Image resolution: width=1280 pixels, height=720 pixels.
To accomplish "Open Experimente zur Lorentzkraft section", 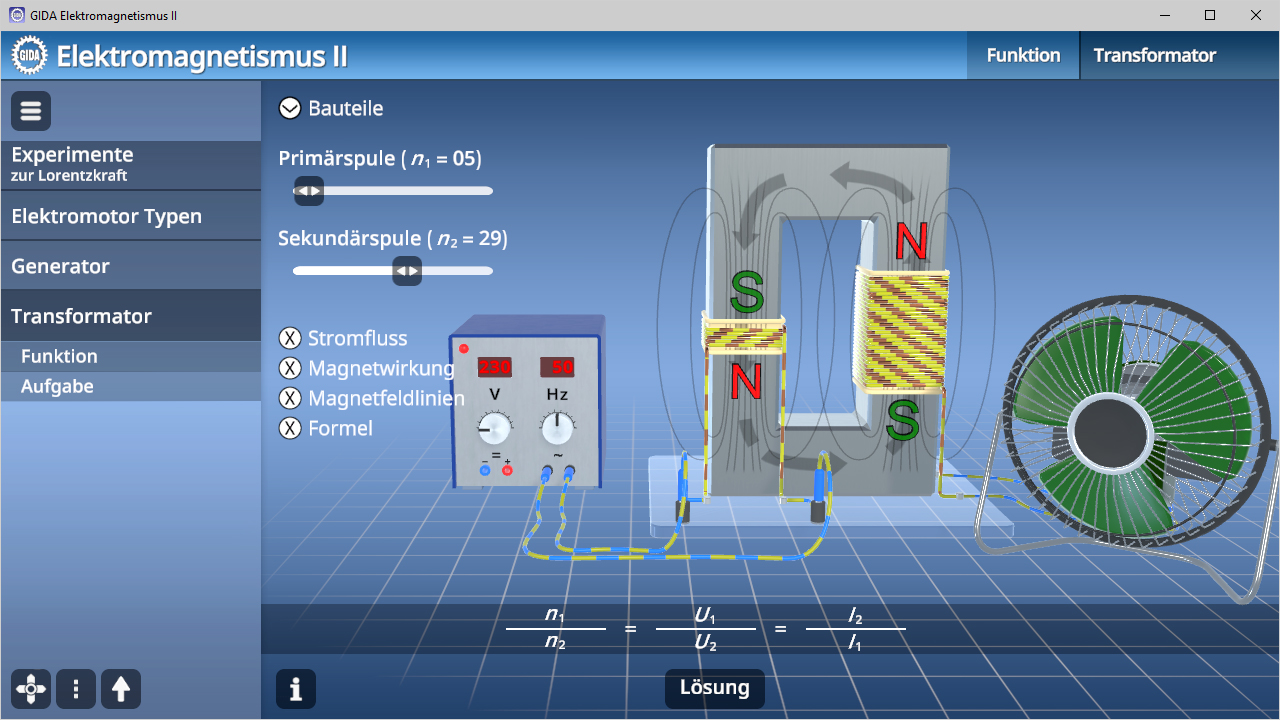I will click(x=131, y=164).
